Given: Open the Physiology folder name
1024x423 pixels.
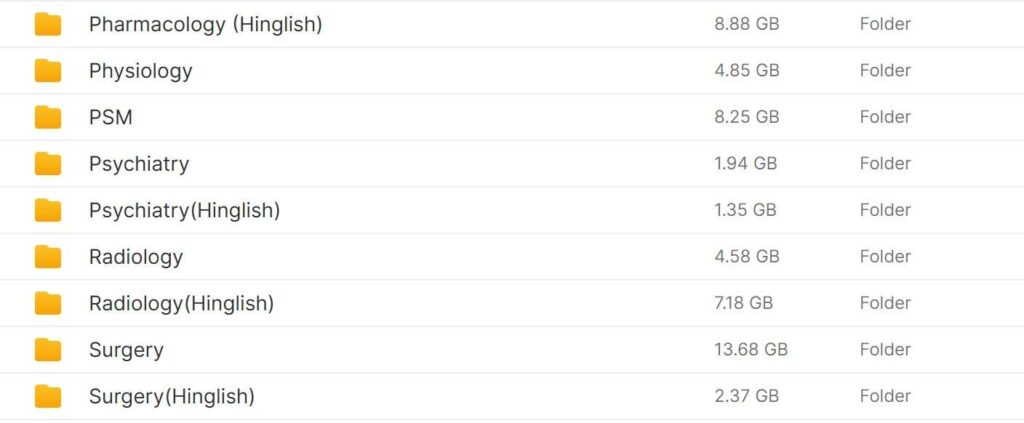Looking at the screenshot, I should coord(140,71).
